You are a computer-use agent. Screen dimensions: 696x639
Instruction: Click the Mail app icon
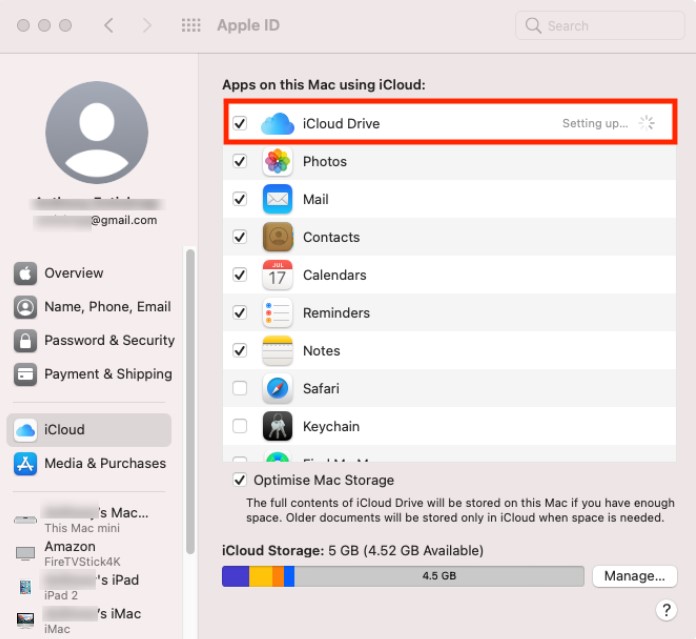coord(277,199)
